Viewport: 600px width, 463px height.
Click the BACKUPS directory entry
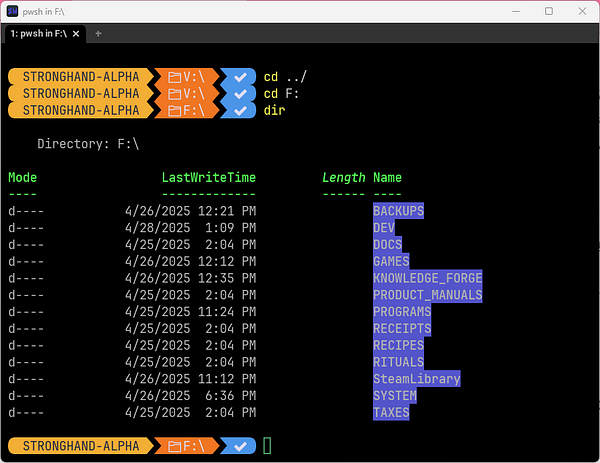398,211
